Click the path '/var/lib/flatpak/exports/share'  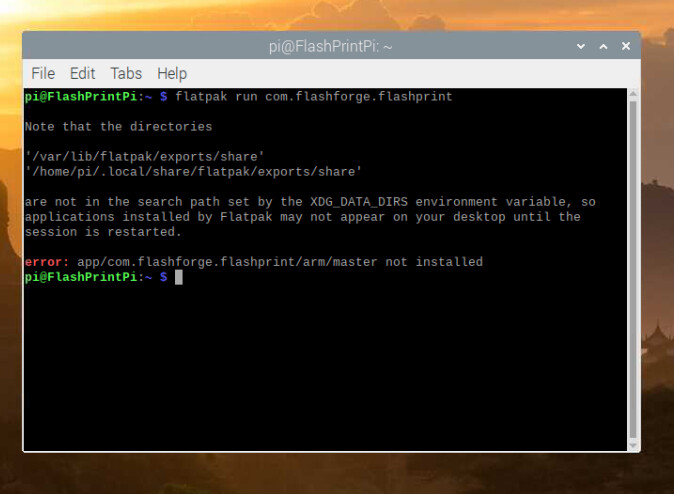point(144,157)
